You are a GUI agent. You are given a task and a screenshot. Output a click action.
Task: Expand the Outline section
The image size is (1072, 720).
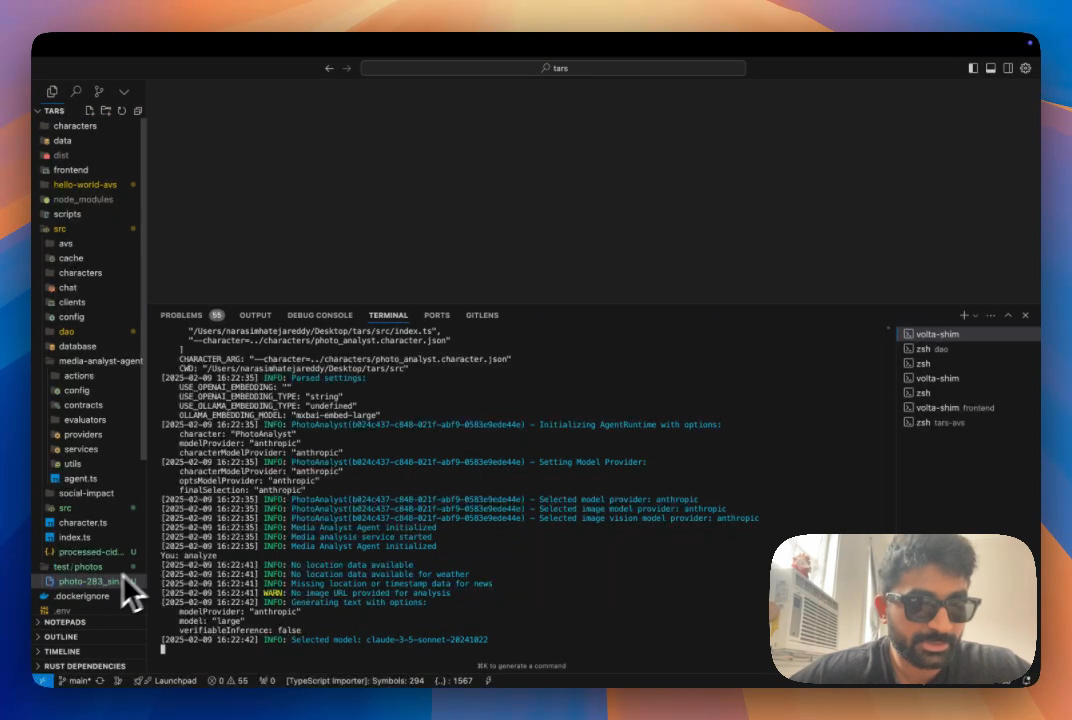click(x=61, y=637)
